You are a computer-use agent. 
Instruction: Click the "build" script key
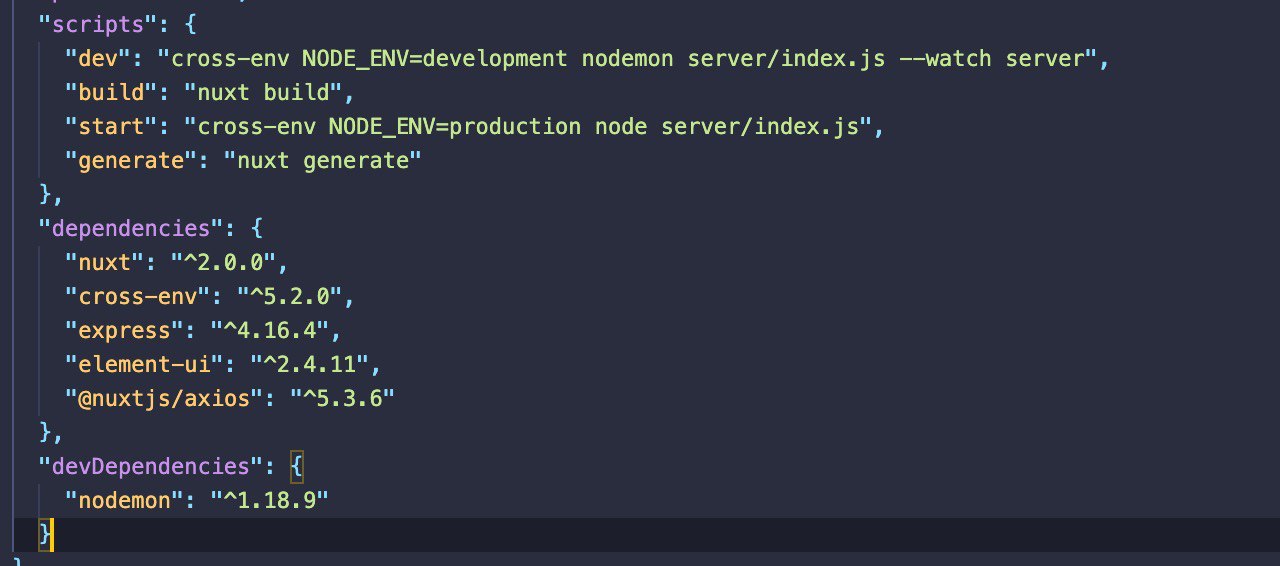pos(111,93)
